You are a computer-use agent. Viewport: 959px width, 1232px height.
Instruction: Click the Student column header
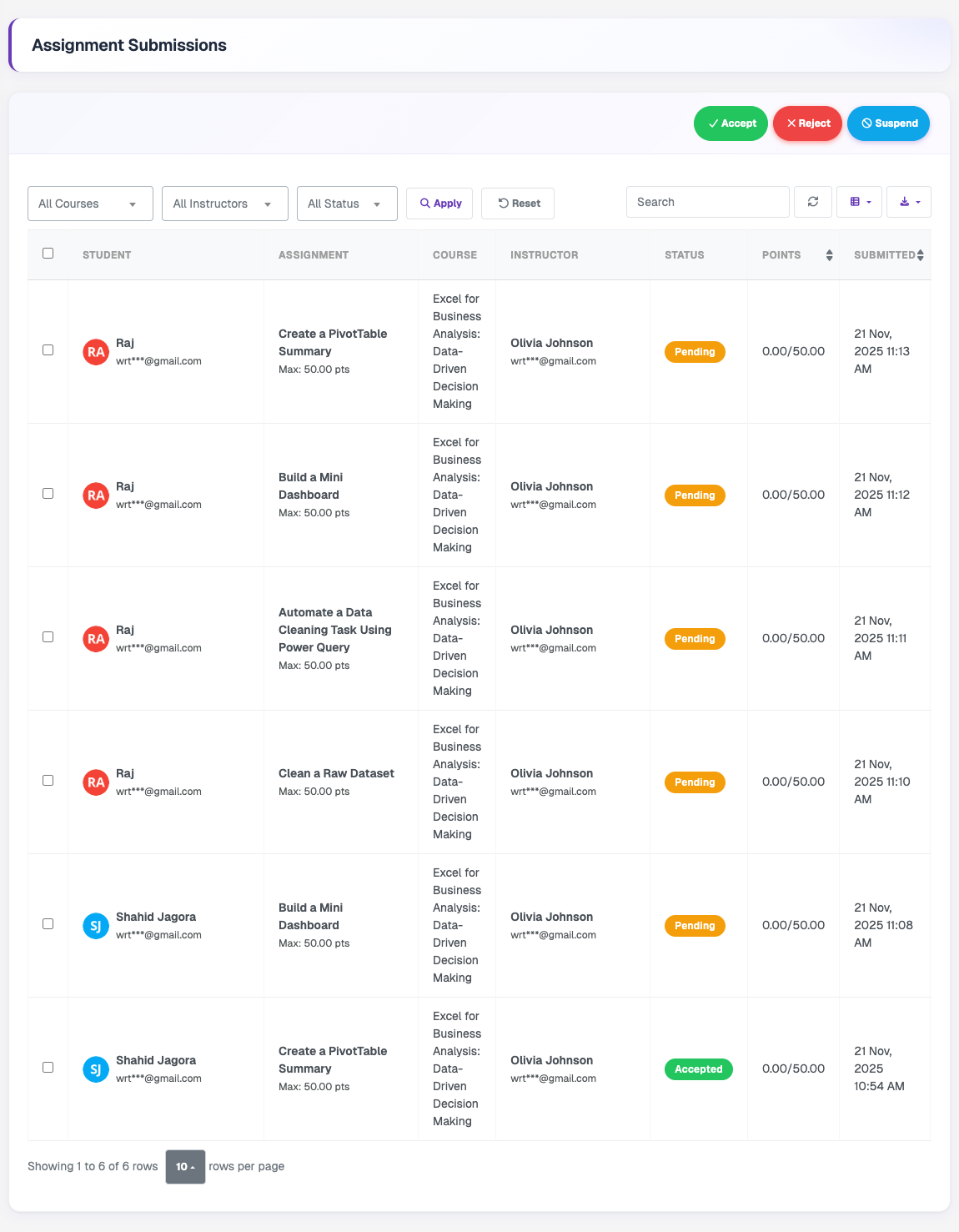(107, 255)
